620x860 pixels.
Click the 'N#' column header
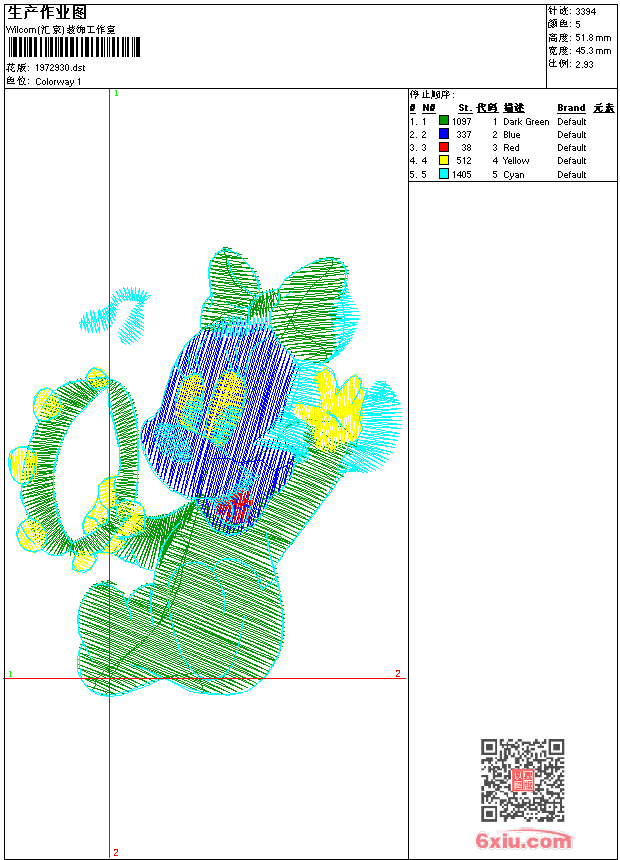429,108
